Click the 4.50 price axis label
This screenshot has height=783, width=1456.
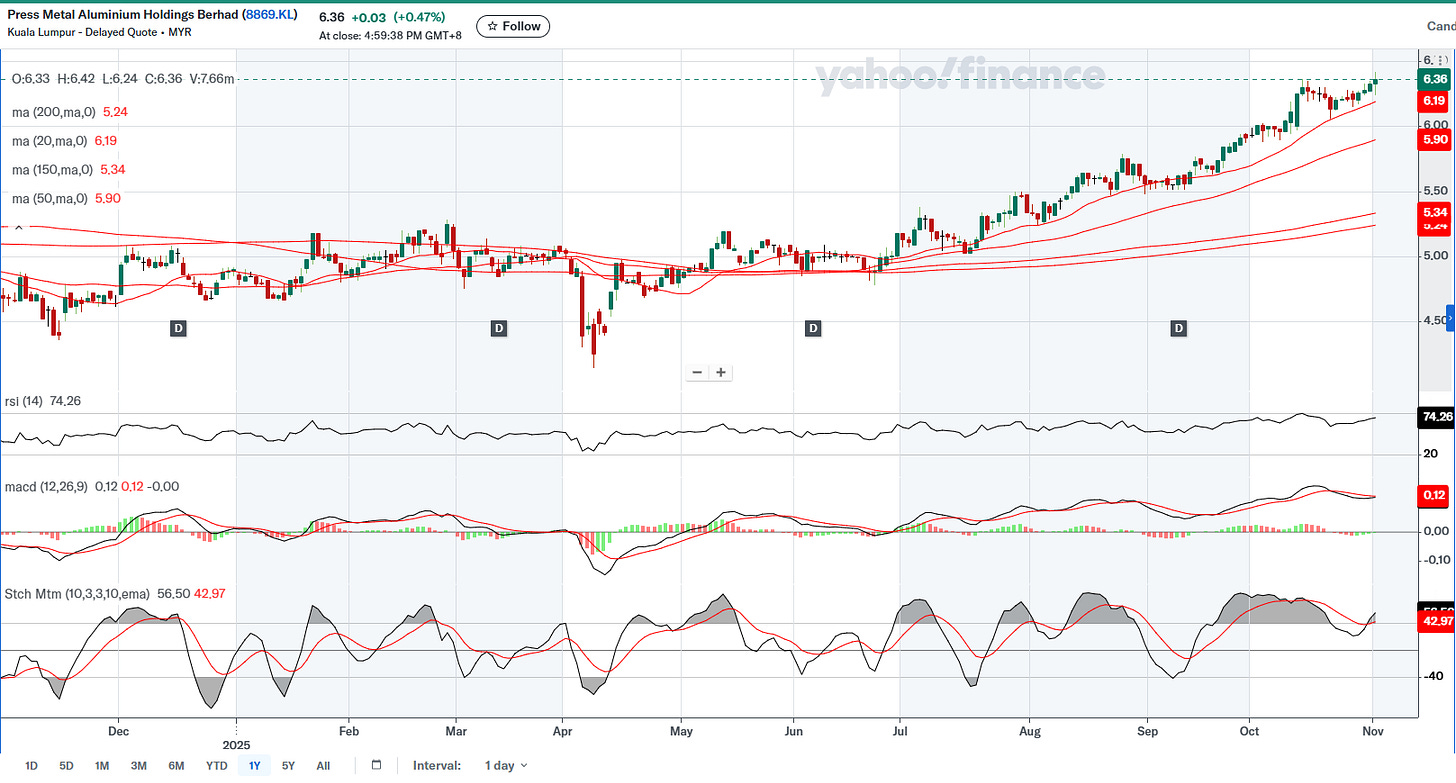pos(1436,320)
